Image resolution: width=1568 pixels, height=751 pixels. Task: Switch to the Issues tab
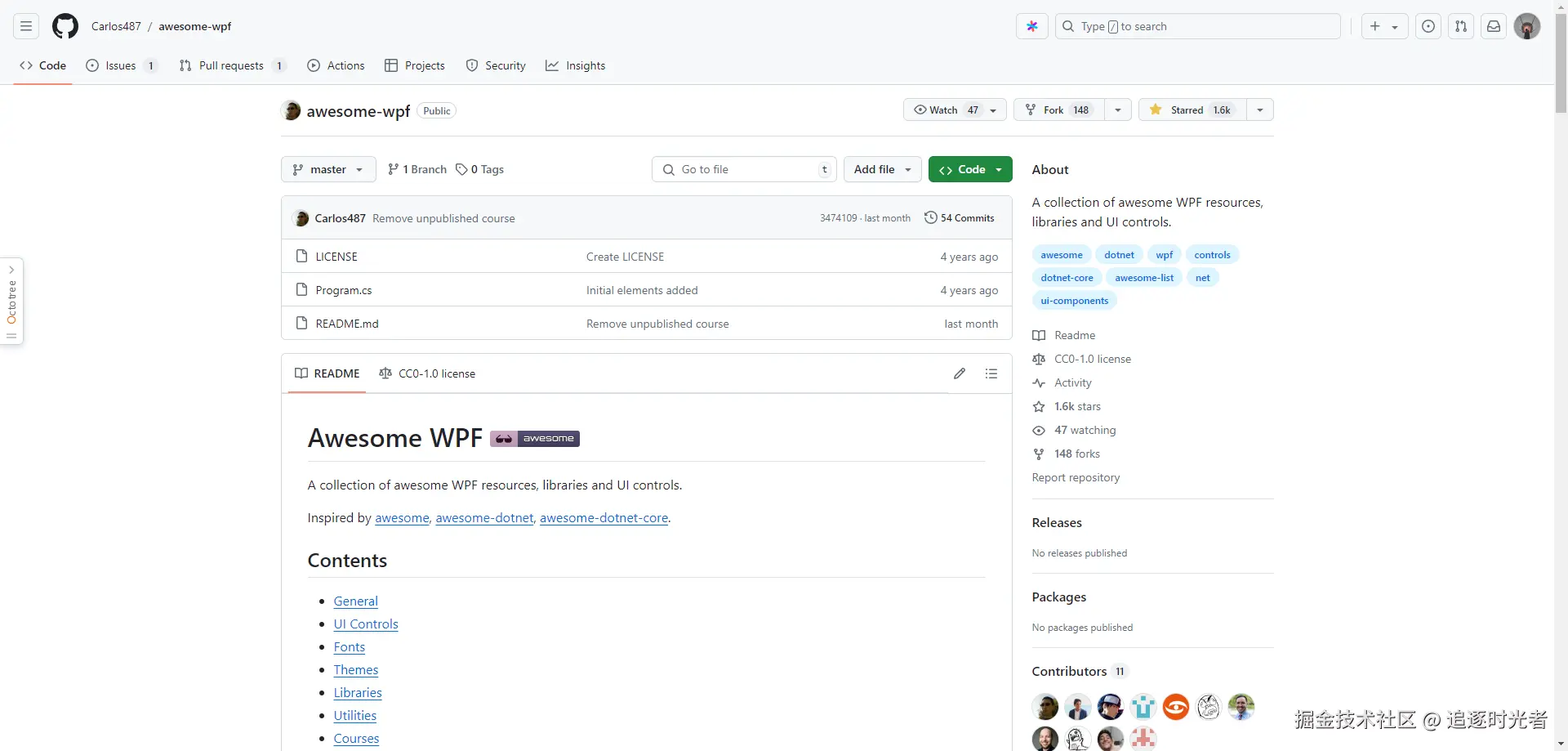122,65
